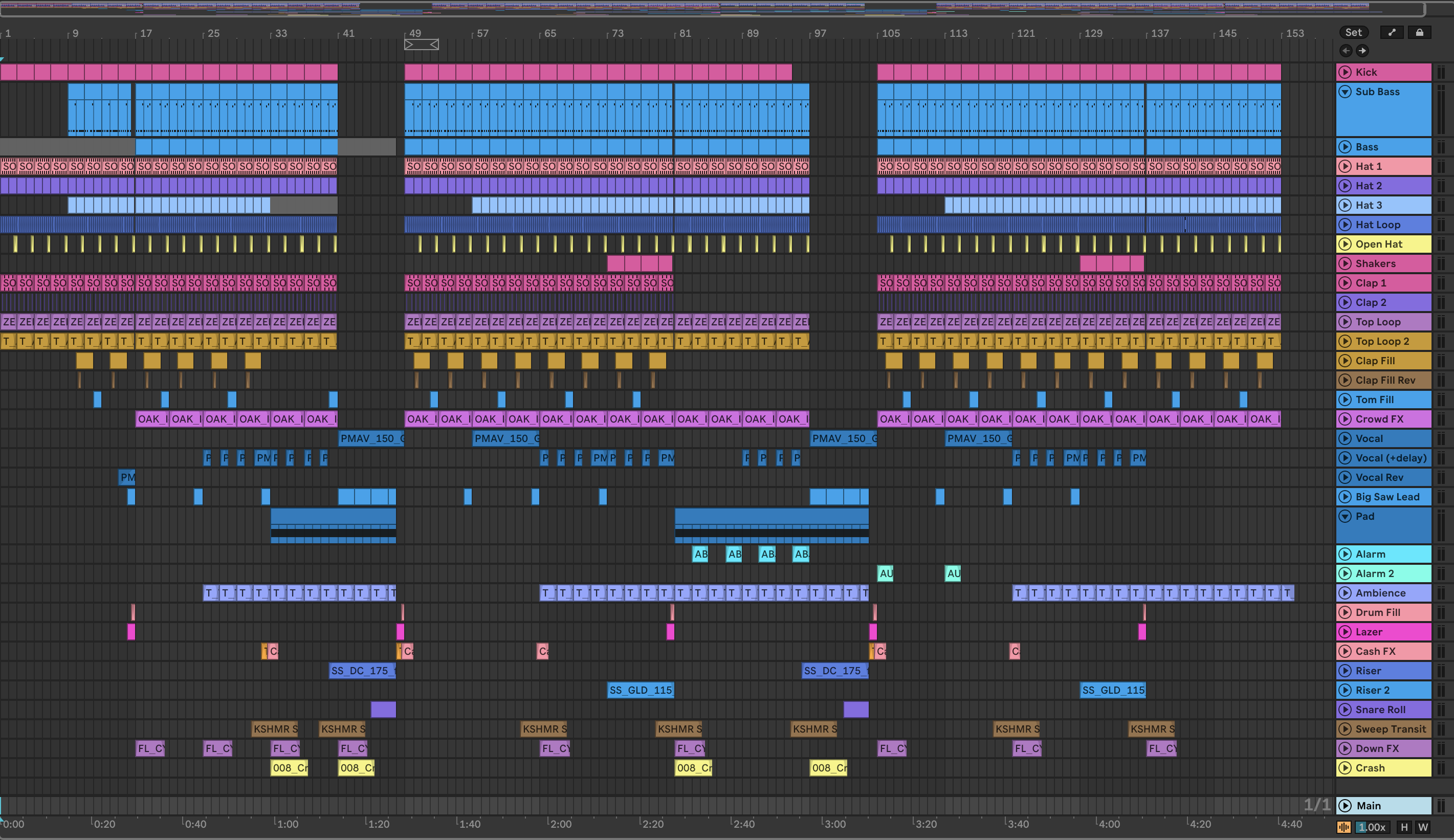Jump to the next locator arrow
This screenshot has width=1454, height=840.
pos(1362,51)
